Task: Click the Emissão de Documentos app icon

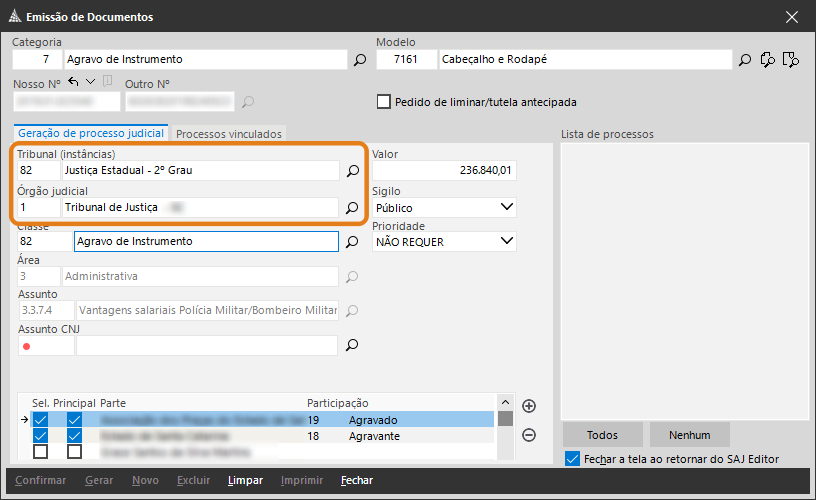Action: [15, 17]
